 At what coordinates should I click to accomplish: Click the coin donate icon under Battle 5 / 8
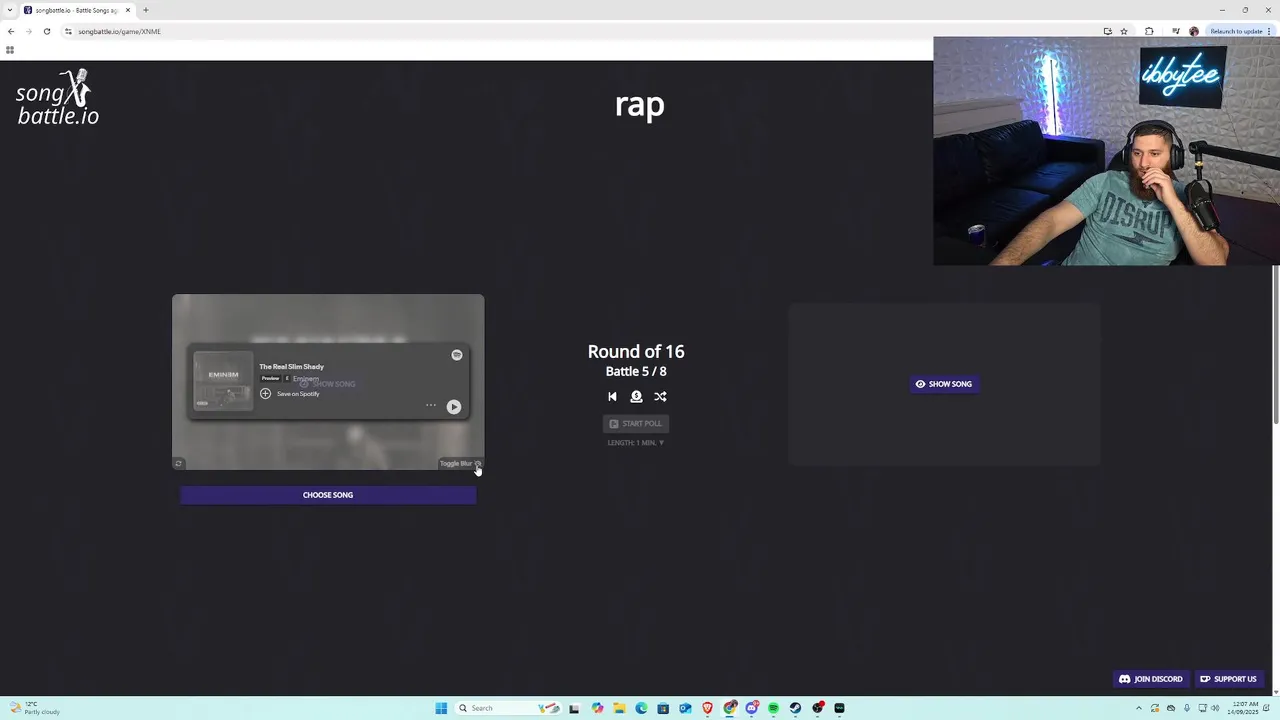coord(636,396)
